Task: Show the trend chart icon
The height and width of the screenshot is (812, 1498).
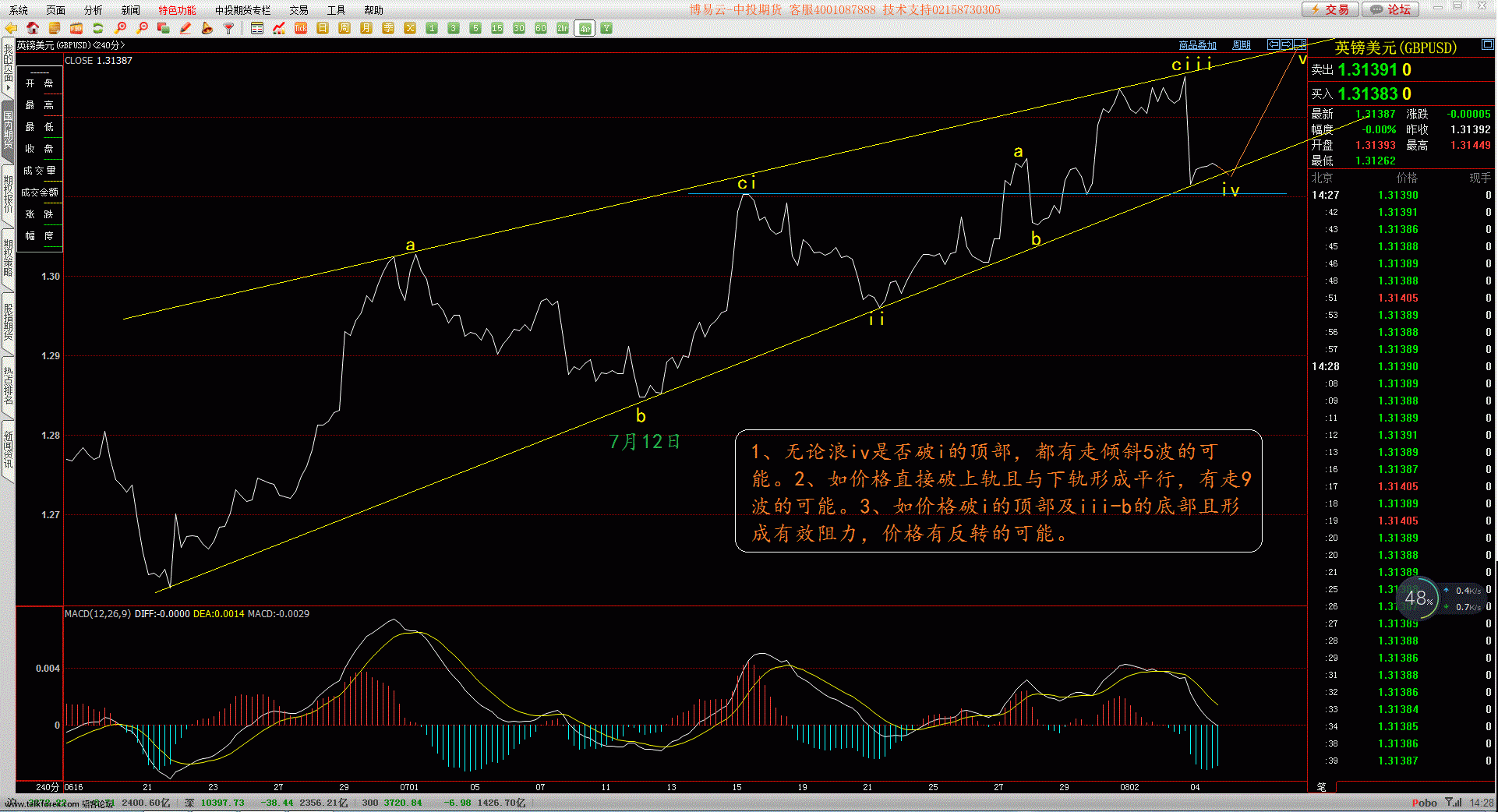Action: click(x=279, y=28)
